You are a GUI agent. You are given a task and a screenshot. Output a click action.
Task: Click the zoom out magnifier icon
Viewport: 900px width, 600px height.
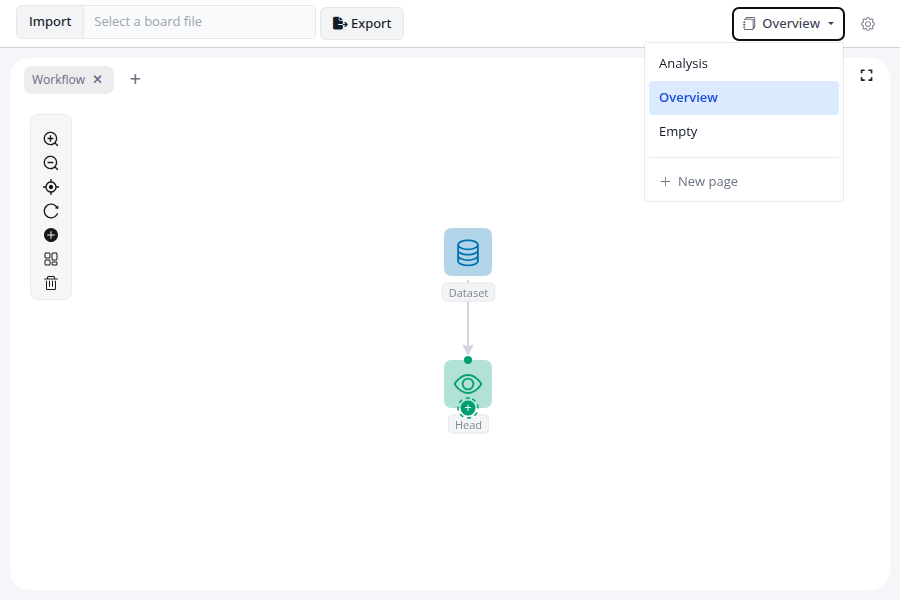51,163
